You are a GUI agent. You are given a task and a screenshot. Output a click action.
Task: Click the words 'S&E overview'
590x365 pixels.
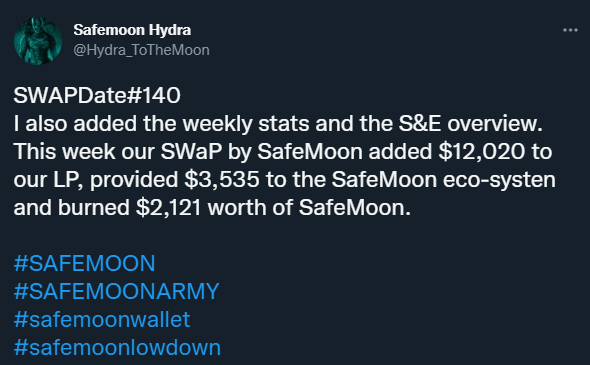(x=470, y=123)
